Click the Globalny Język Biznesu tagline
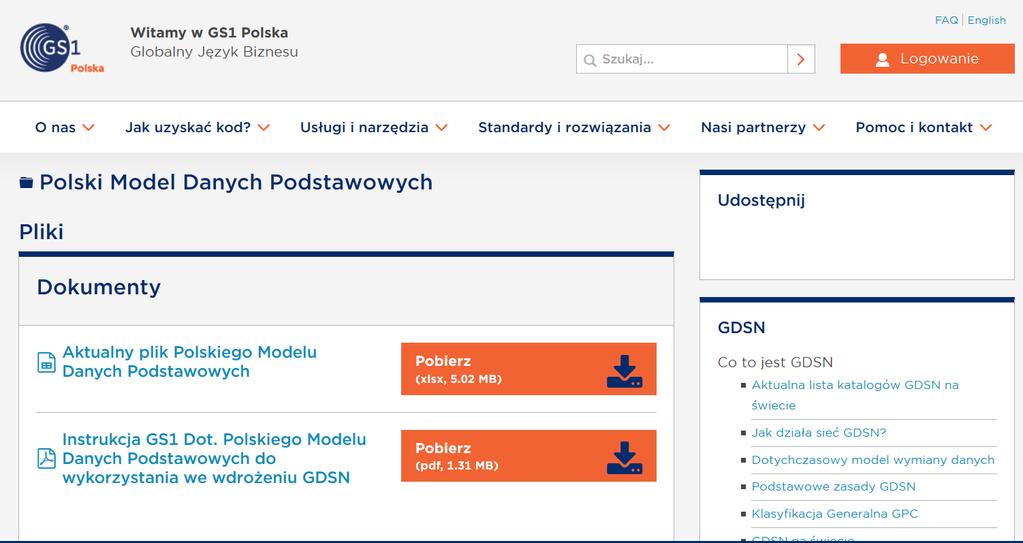The width and height of the screenshot is (1023, 543). pos(214,52)
